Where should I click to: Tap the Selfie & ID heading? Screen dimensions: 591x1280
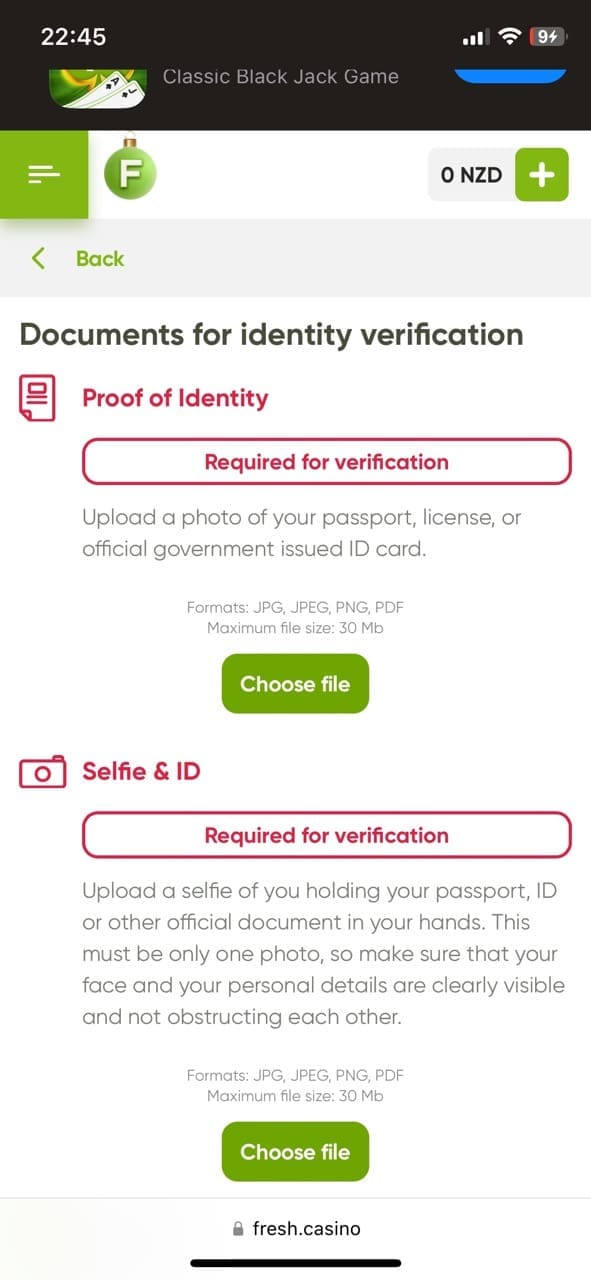[141, 771]
